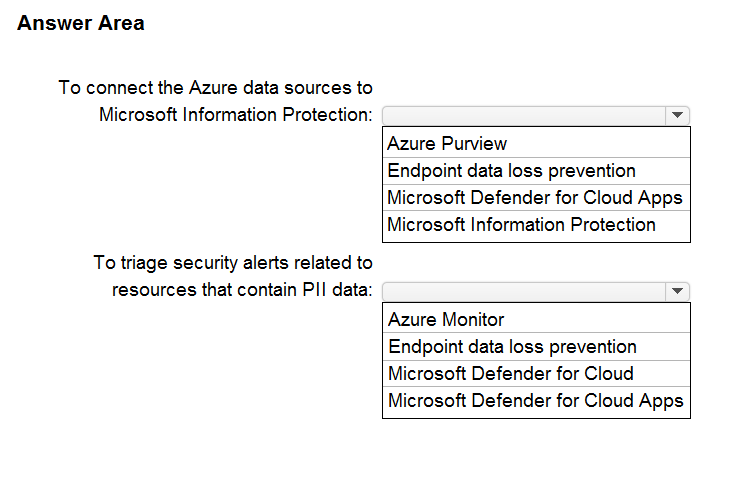Screen dimensions: 756x479
Task: Click the word 'triage' in the second label
Action: 142,263
